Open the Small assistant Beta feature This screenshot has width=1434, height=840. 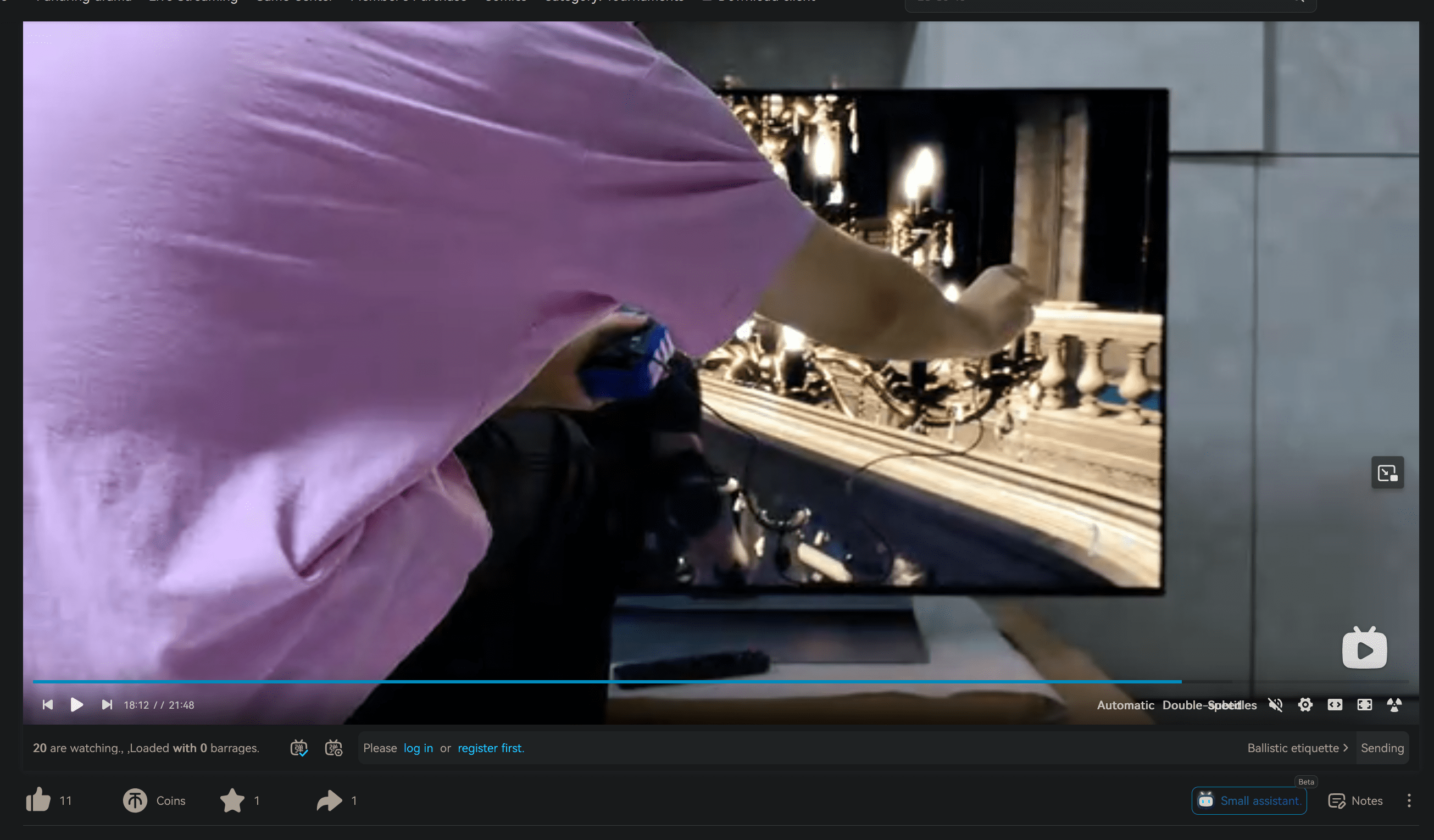point(1248,800)
